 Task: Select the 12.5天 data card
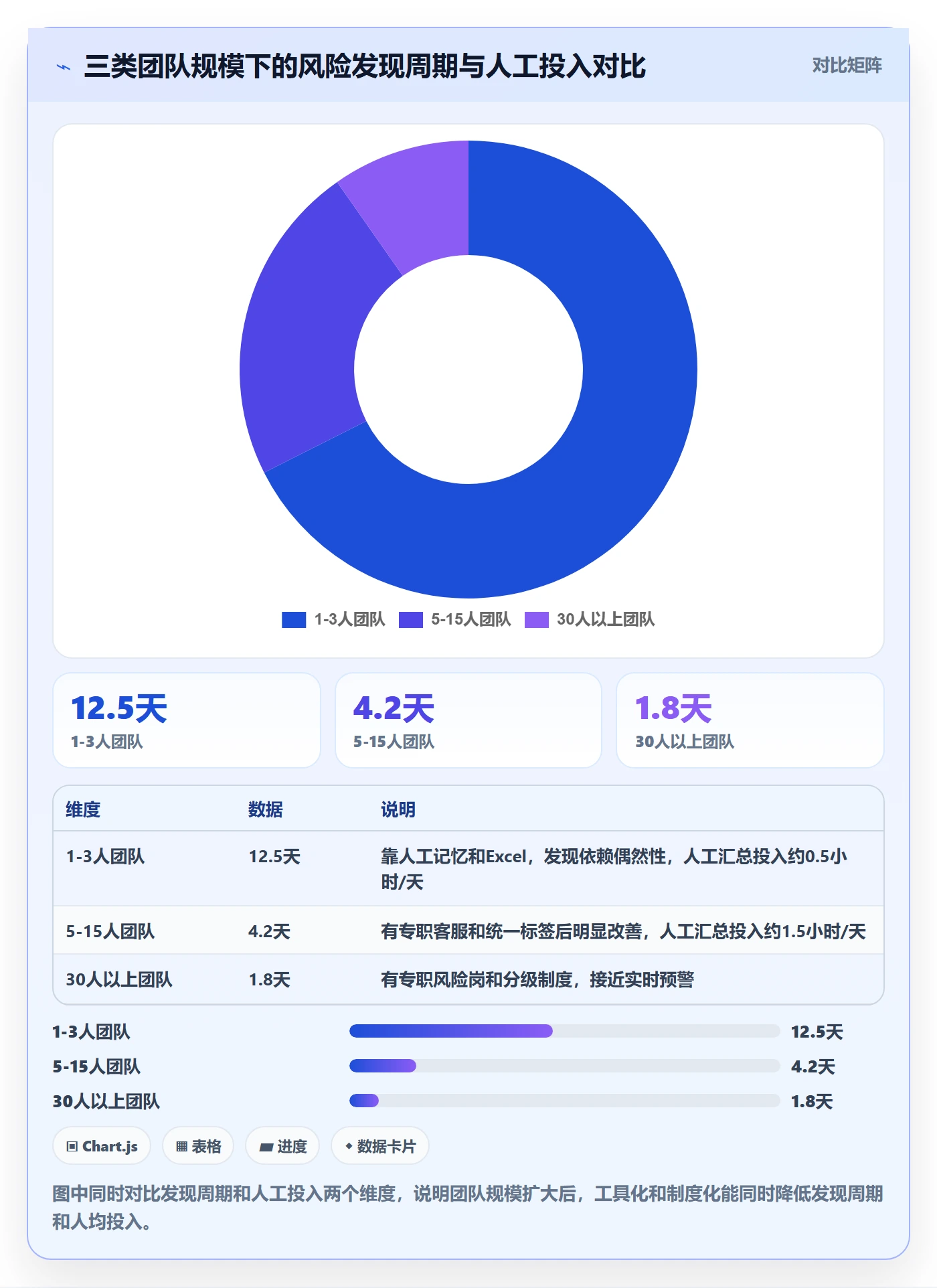point(187,720)
